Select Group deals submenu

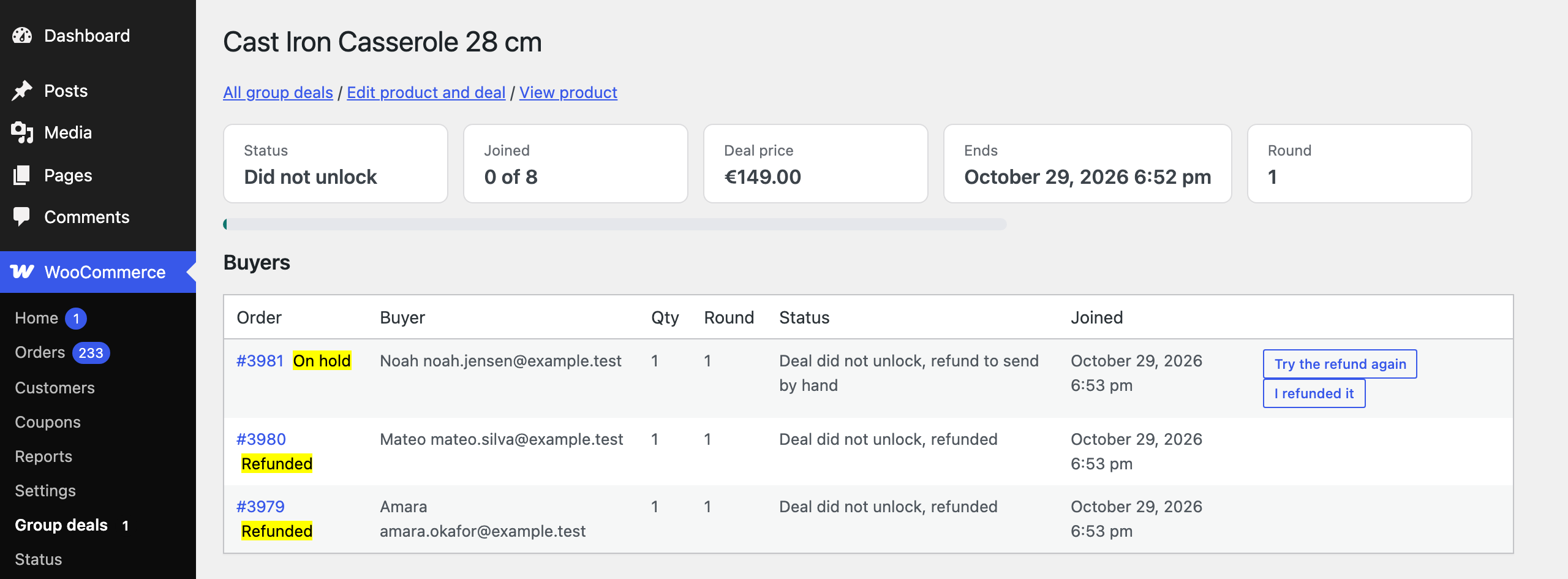[x=61, y=525]
